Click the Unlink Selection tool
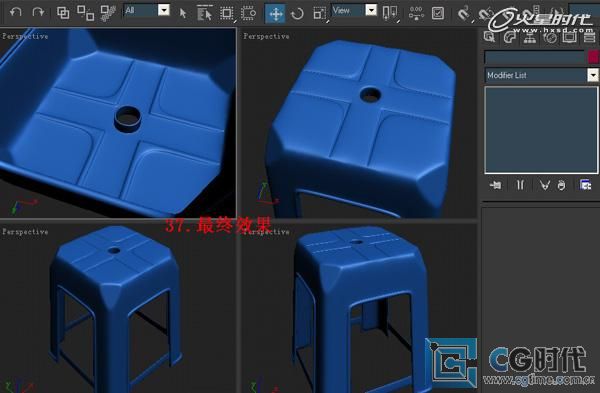The width and height of the screenshot is (600, 393). (85, 13)
